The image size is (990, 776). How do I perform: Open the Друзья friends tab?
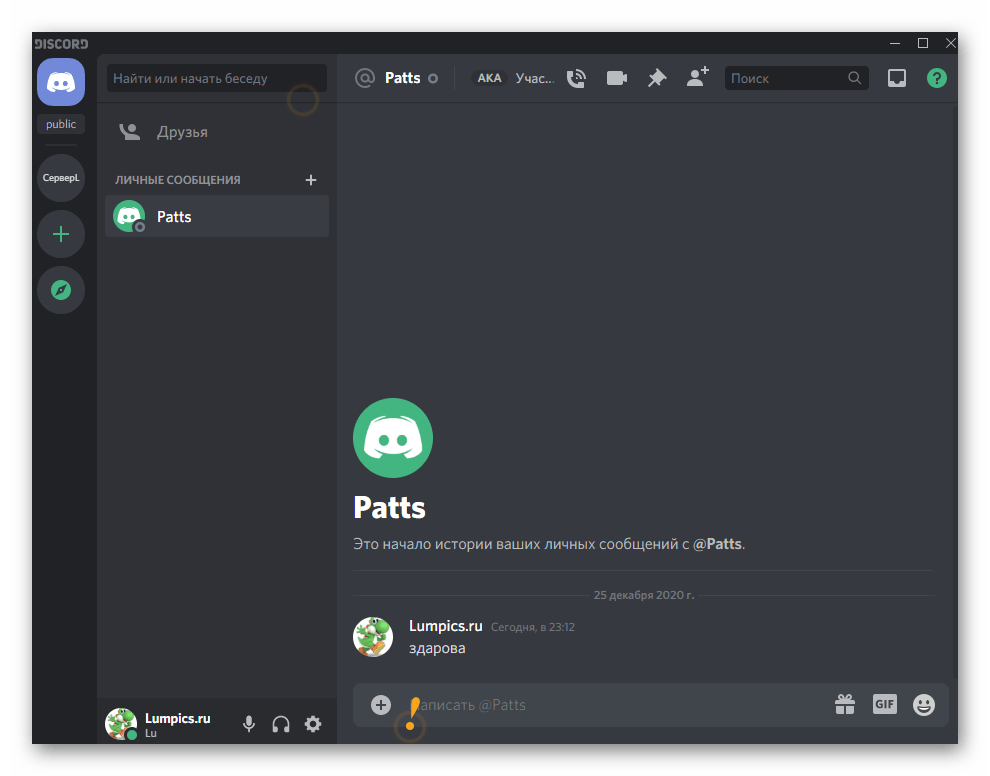click(181, 132)
